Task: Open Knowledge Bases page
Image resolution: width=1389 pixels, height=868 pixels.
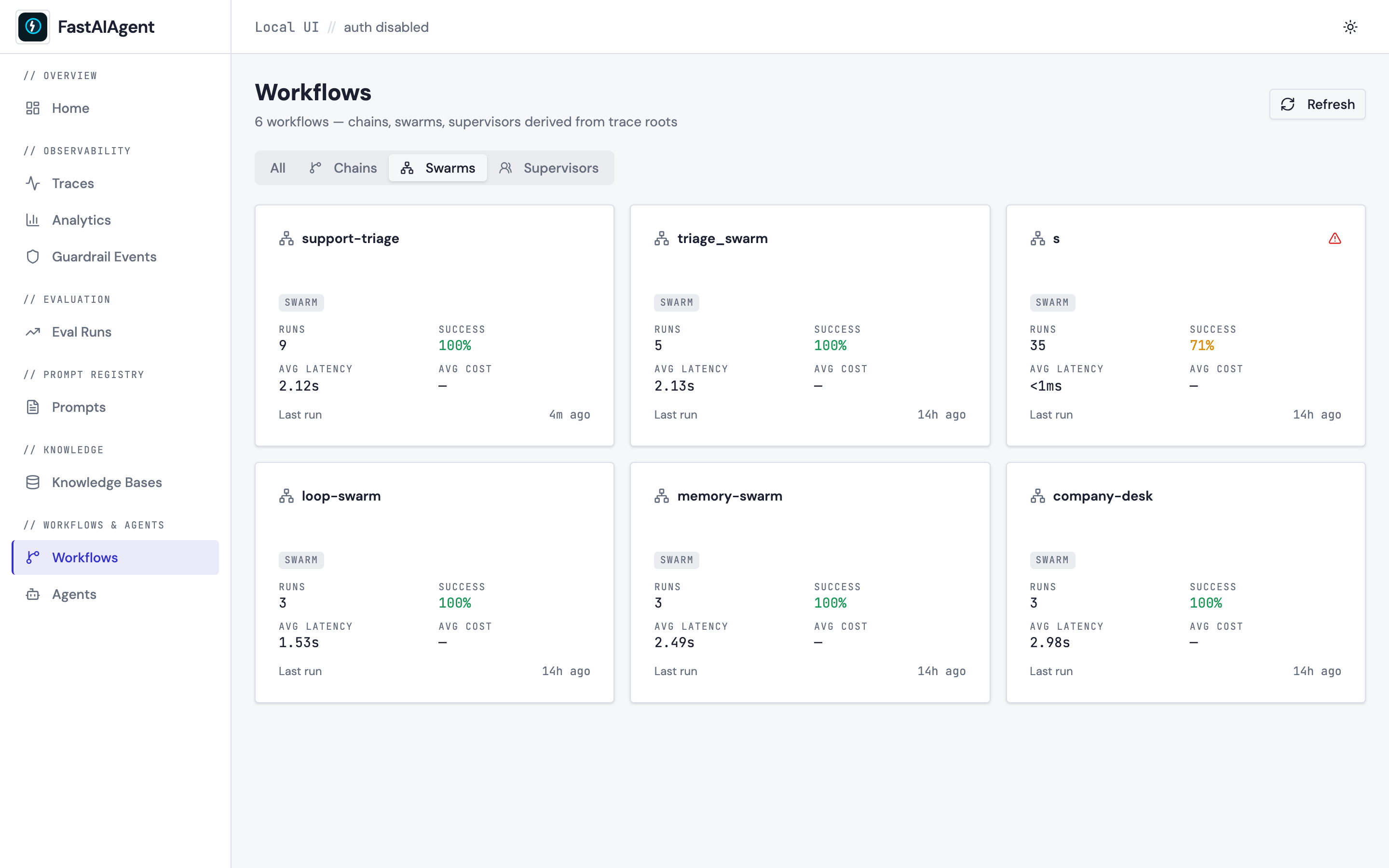Action: 115,482
